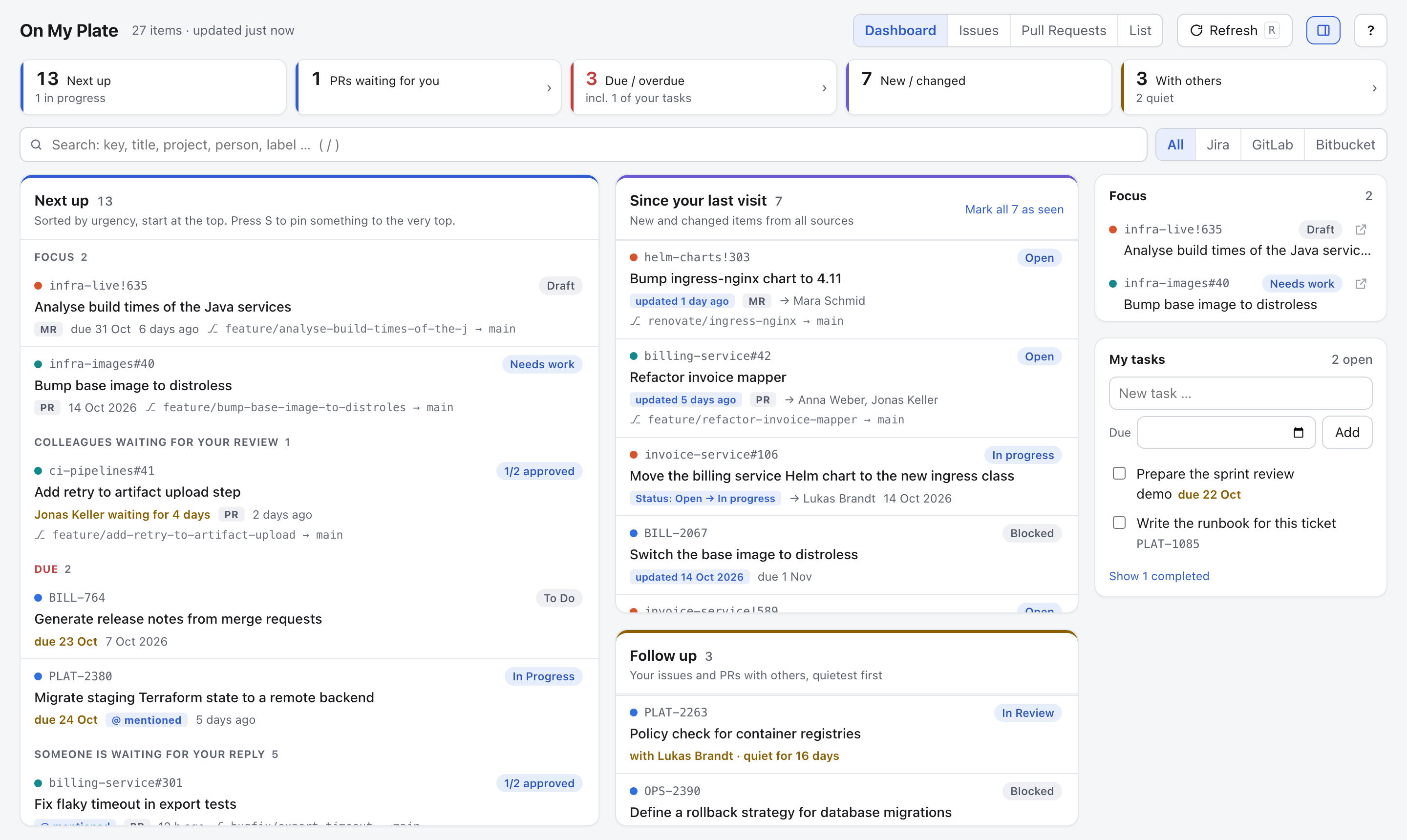
Task: Open Define a rollback strategy for database migrations
Action: [790, 812]
